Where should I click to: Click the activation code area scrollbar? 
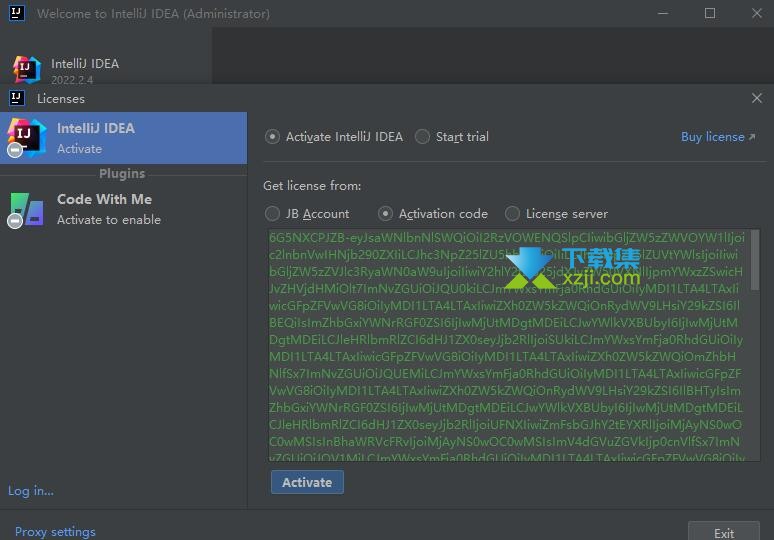coord(755,261)
